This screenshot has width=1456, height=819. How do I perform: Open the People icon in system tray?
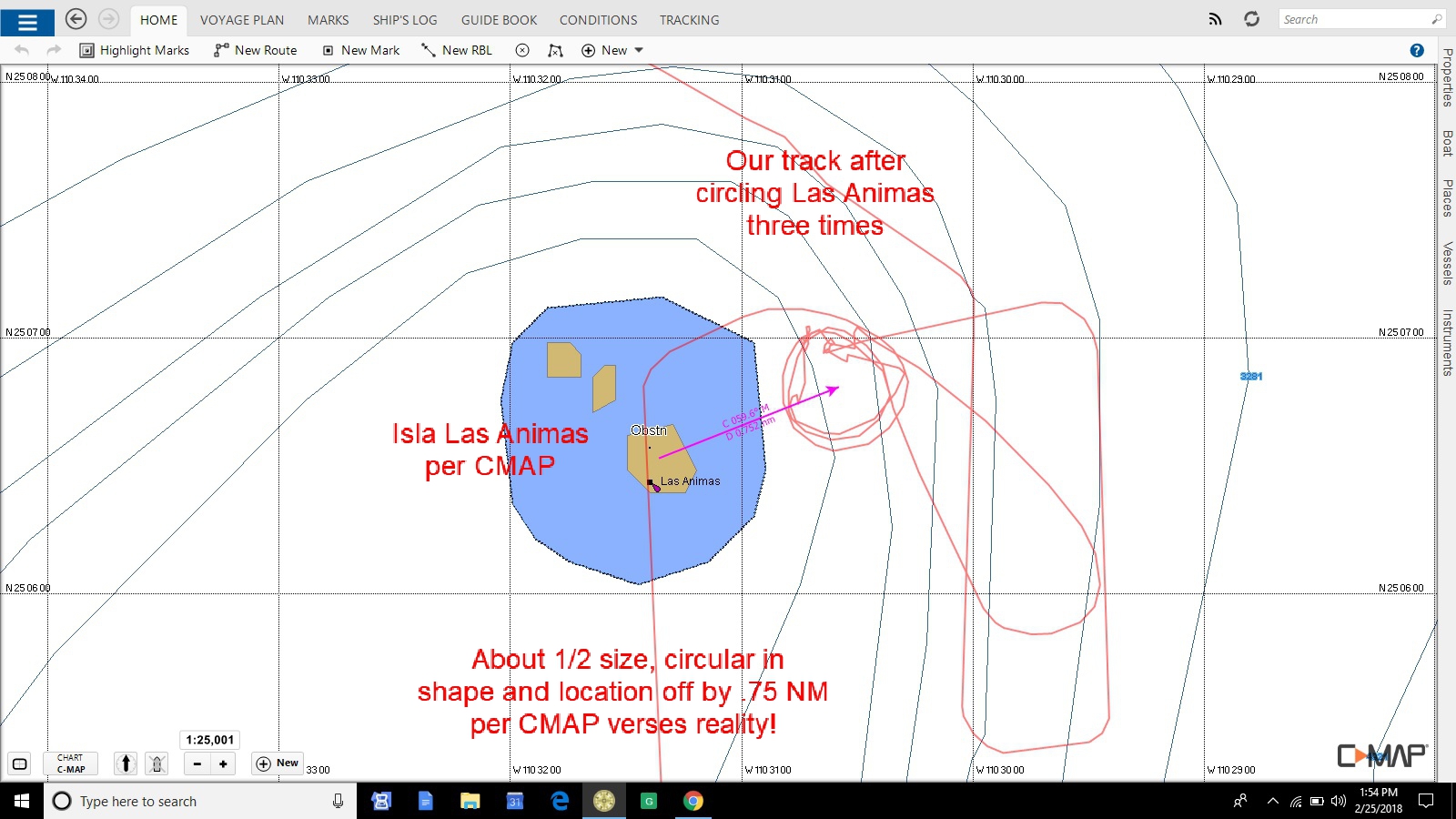point(1240,801)
